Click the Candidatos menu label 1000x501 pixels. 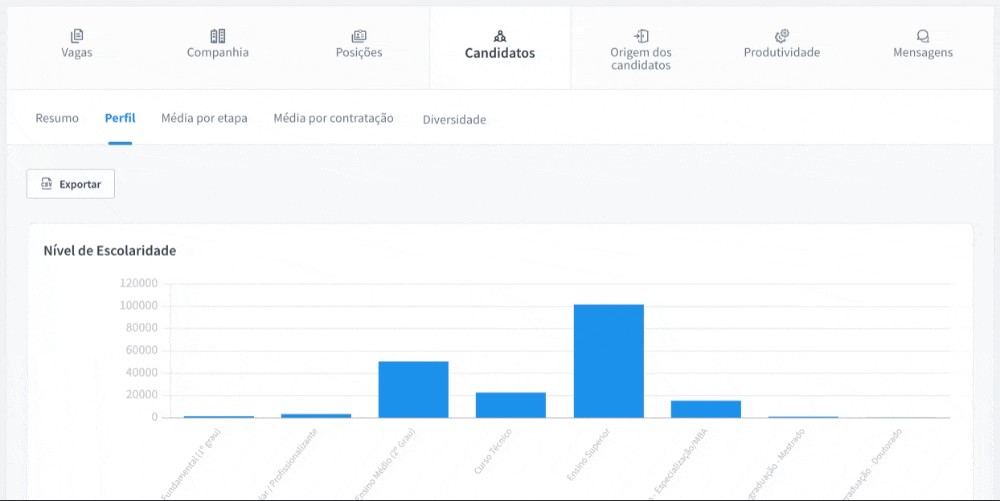point(500,54)
